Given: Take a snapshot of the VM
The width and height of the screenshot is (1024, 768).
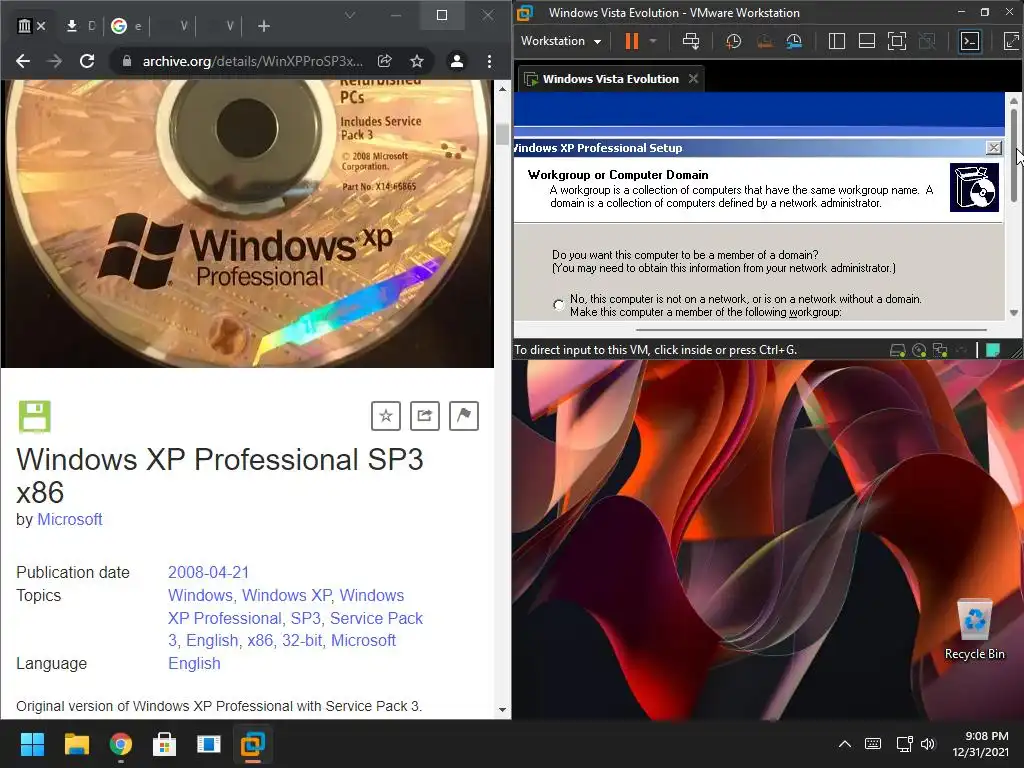Looking at the screenshot, I should pyautogui.click(x=733, y=41).
